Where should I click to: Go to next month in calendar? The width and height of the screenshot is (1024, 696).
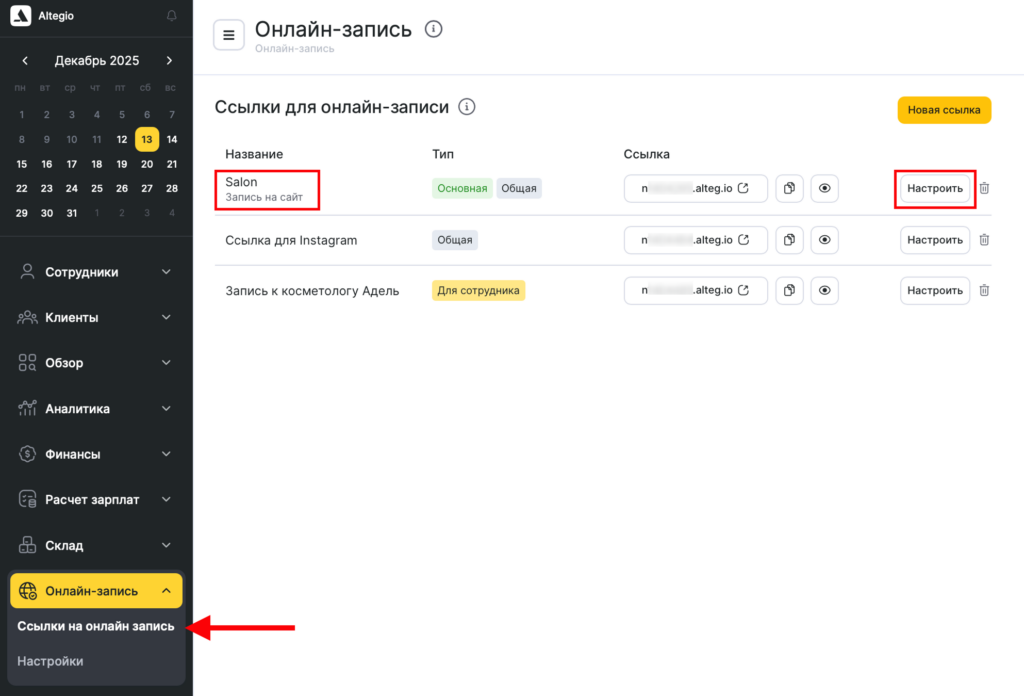169,61
